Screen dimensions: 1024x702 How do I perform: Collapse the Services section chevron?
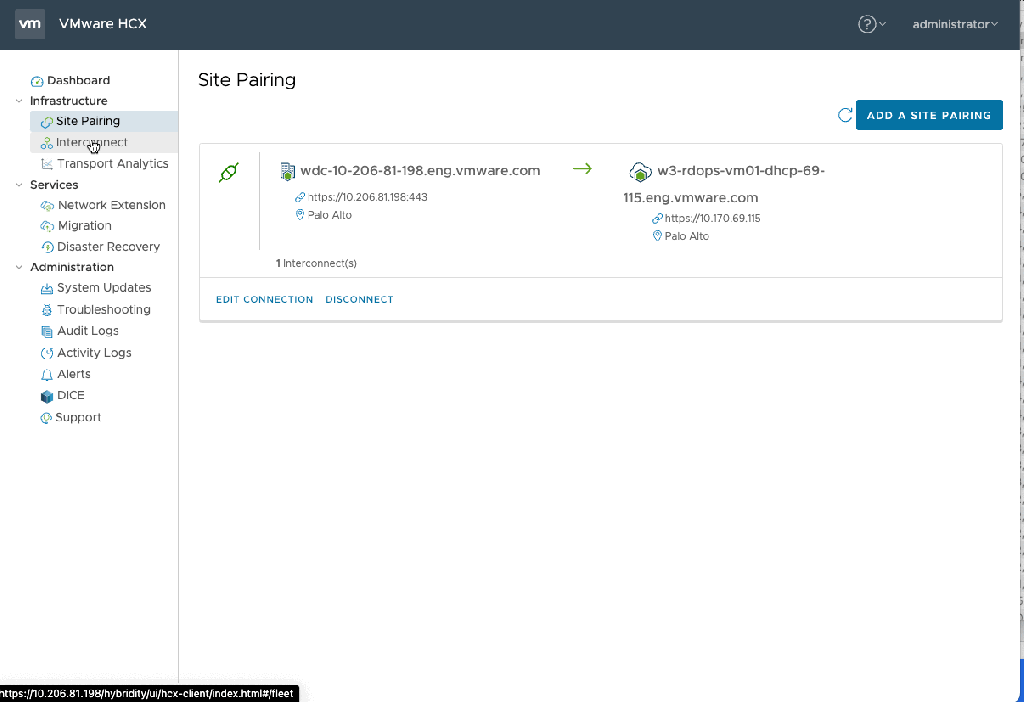(20, 185)
